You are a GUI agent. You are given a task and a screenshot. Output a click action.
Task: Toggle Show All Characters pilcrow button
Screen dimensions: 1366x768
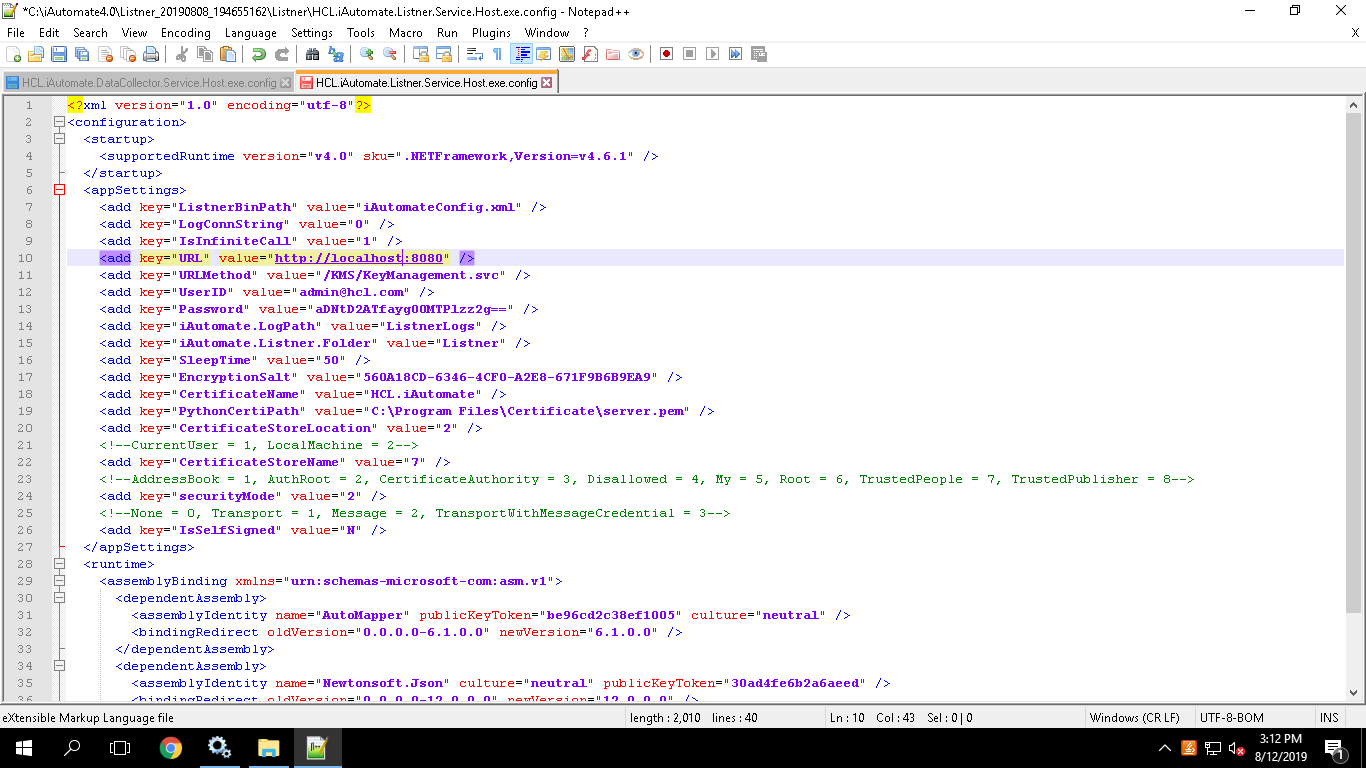[497, 54]
